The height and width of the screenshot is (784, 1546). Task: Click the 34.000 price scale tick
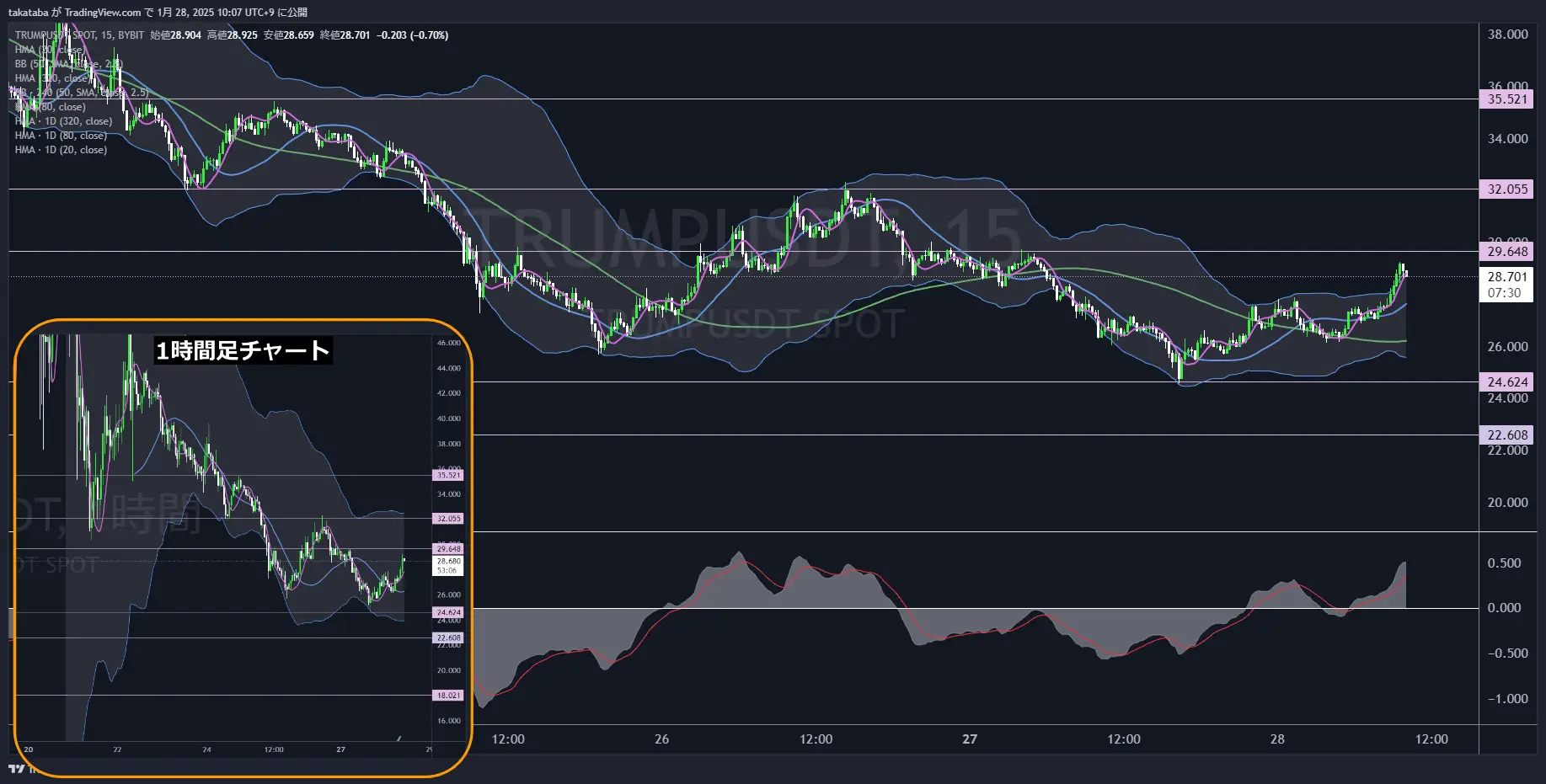(1507, 139)
